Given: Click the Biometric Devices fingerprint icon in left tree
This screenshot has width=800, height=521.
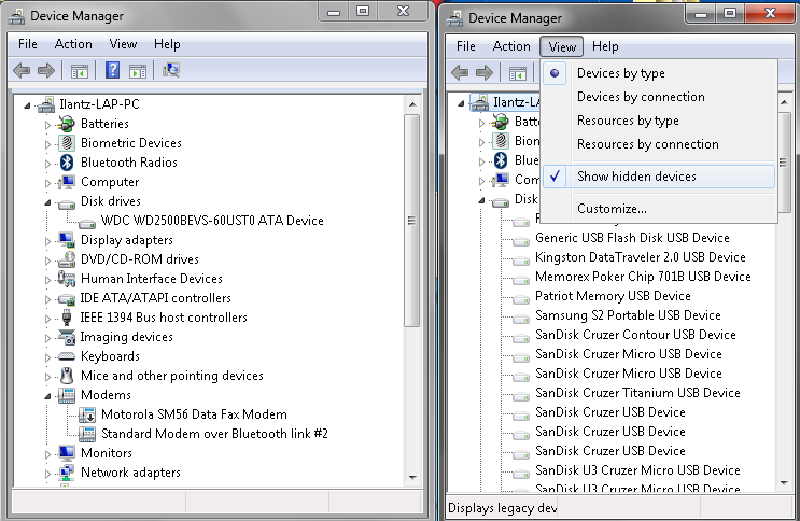Looking at the screenshot, I should point(66,143).
